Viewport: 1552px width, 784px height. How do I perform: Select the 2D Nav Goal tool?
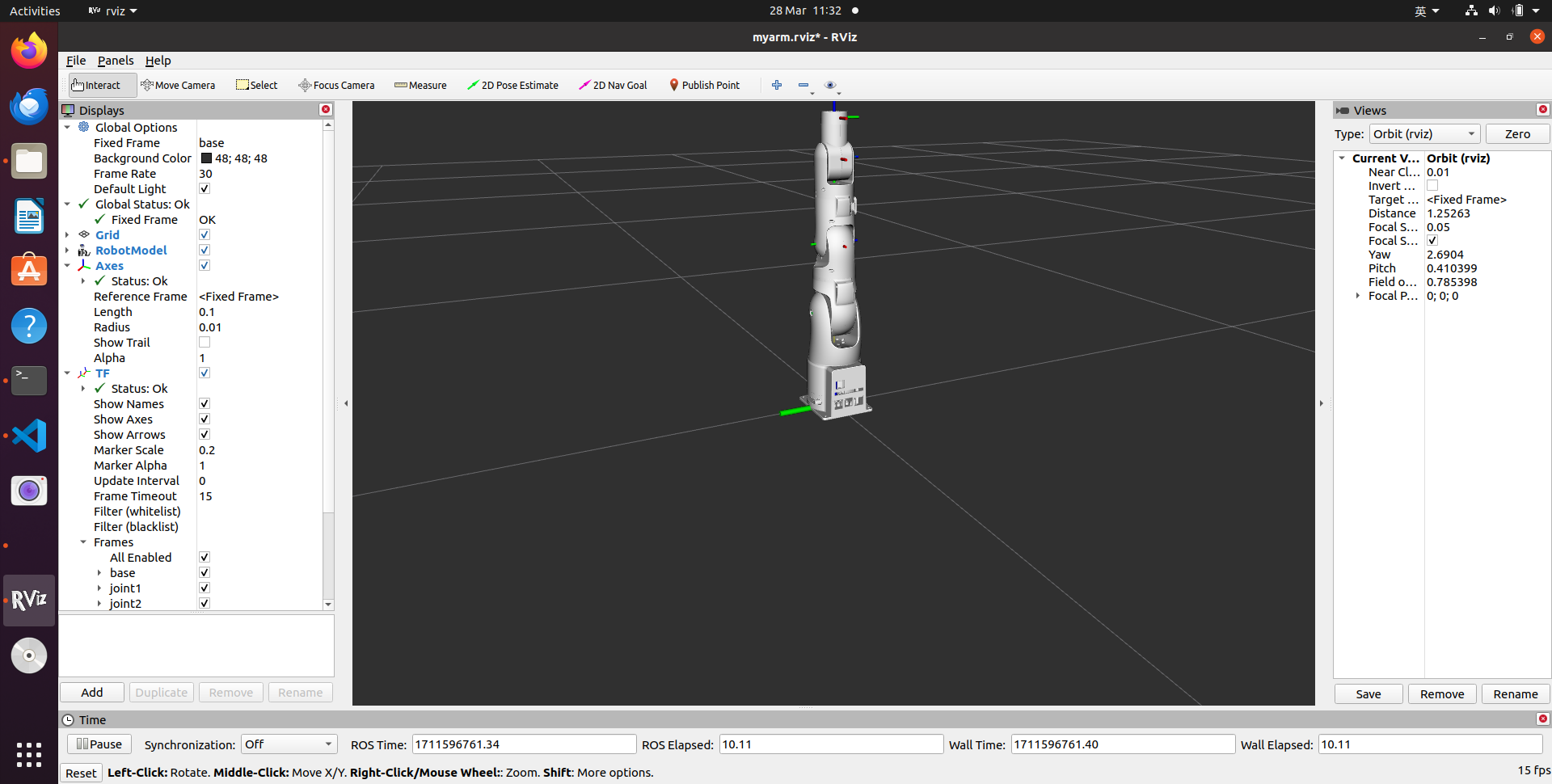[613, 85]
